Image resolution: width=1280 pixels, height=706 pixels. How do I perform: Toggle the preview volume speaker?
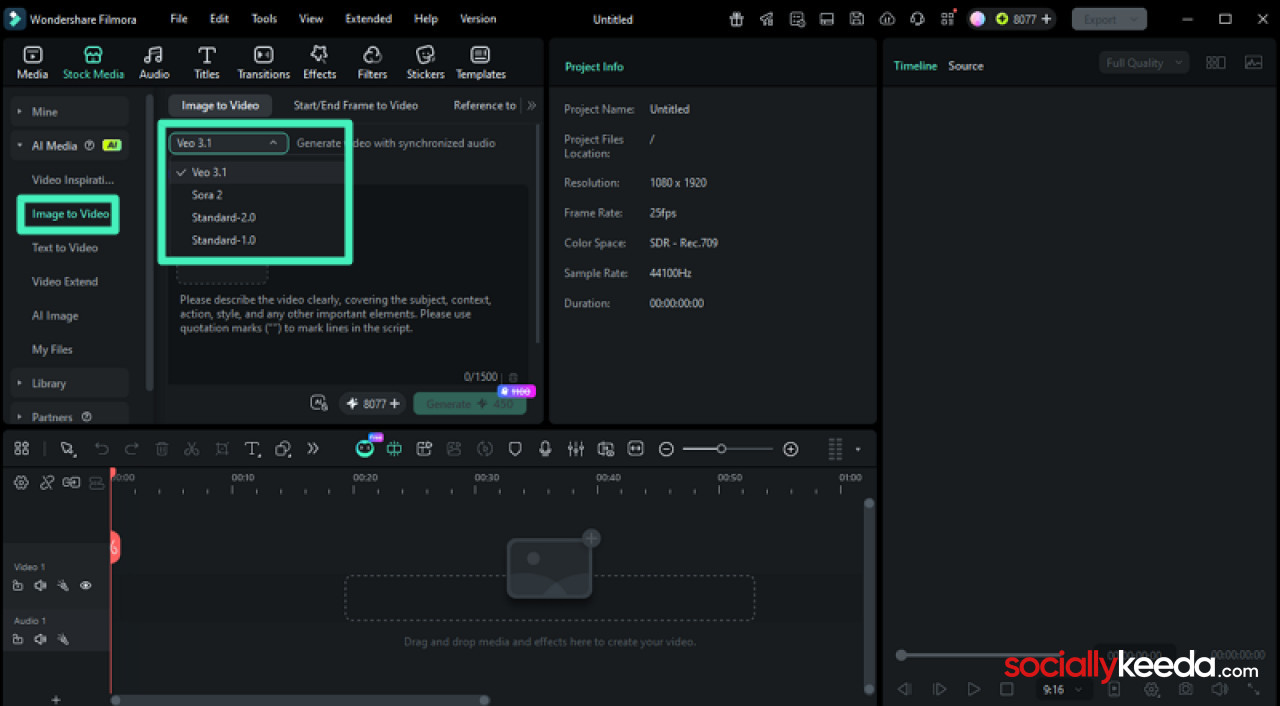coord(1219,689)
